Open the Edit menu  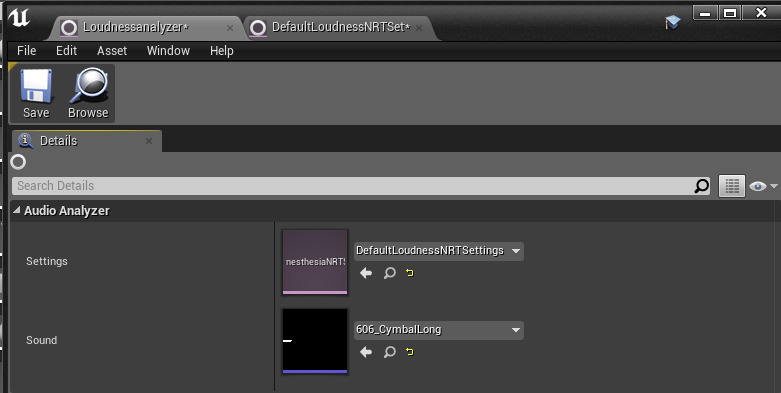66,51
